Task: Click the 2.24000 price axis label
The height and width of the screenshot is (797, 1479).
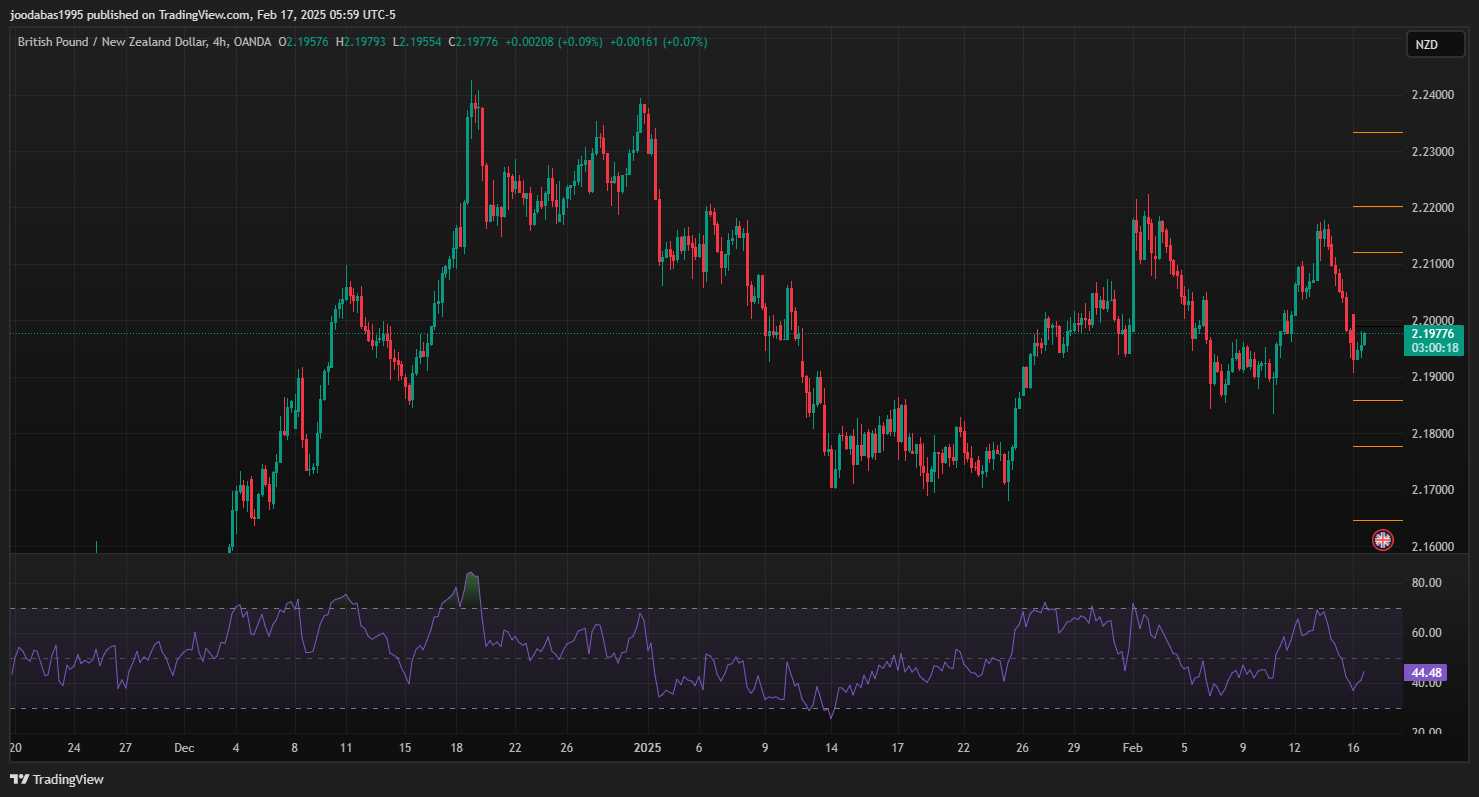Action: coord(1431,95)
